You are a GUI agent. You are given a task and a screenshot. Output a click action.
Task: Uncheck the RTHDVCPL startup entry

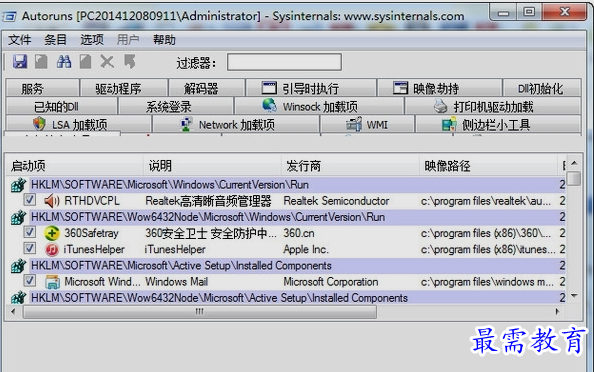(30, 200)
